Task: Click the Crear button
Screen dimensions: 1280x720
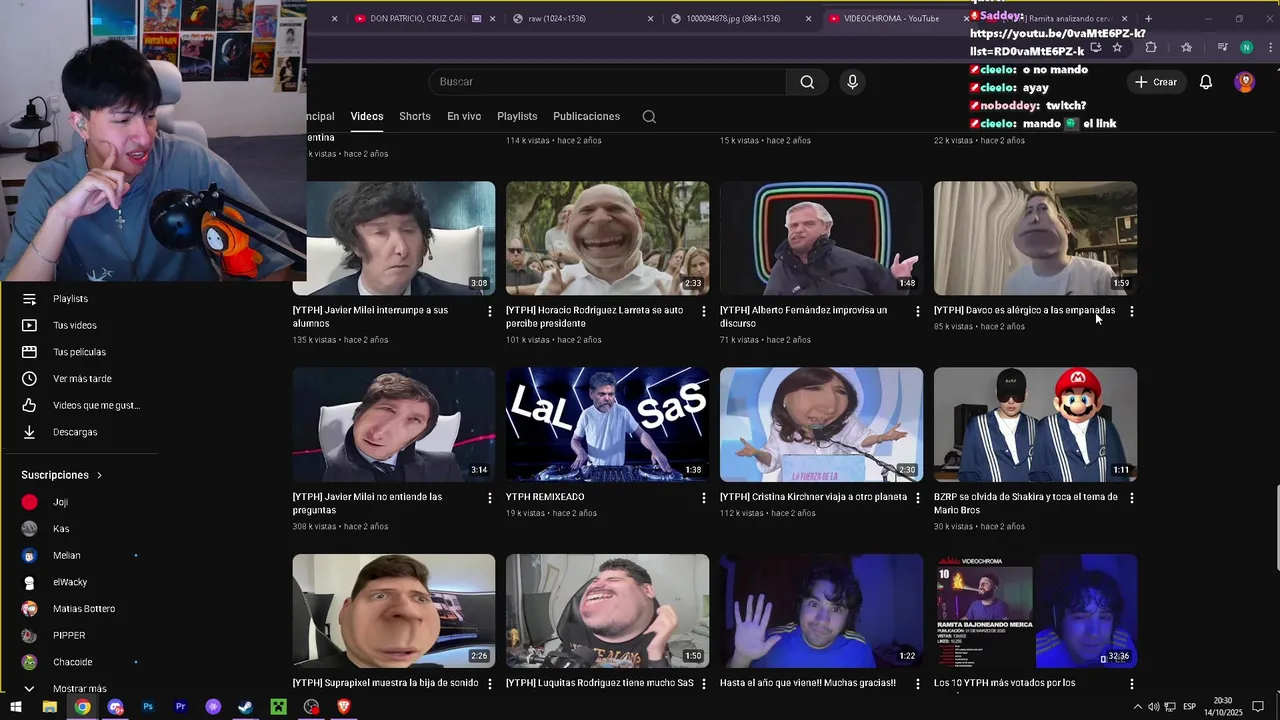Action: (x=1156, y=82)
